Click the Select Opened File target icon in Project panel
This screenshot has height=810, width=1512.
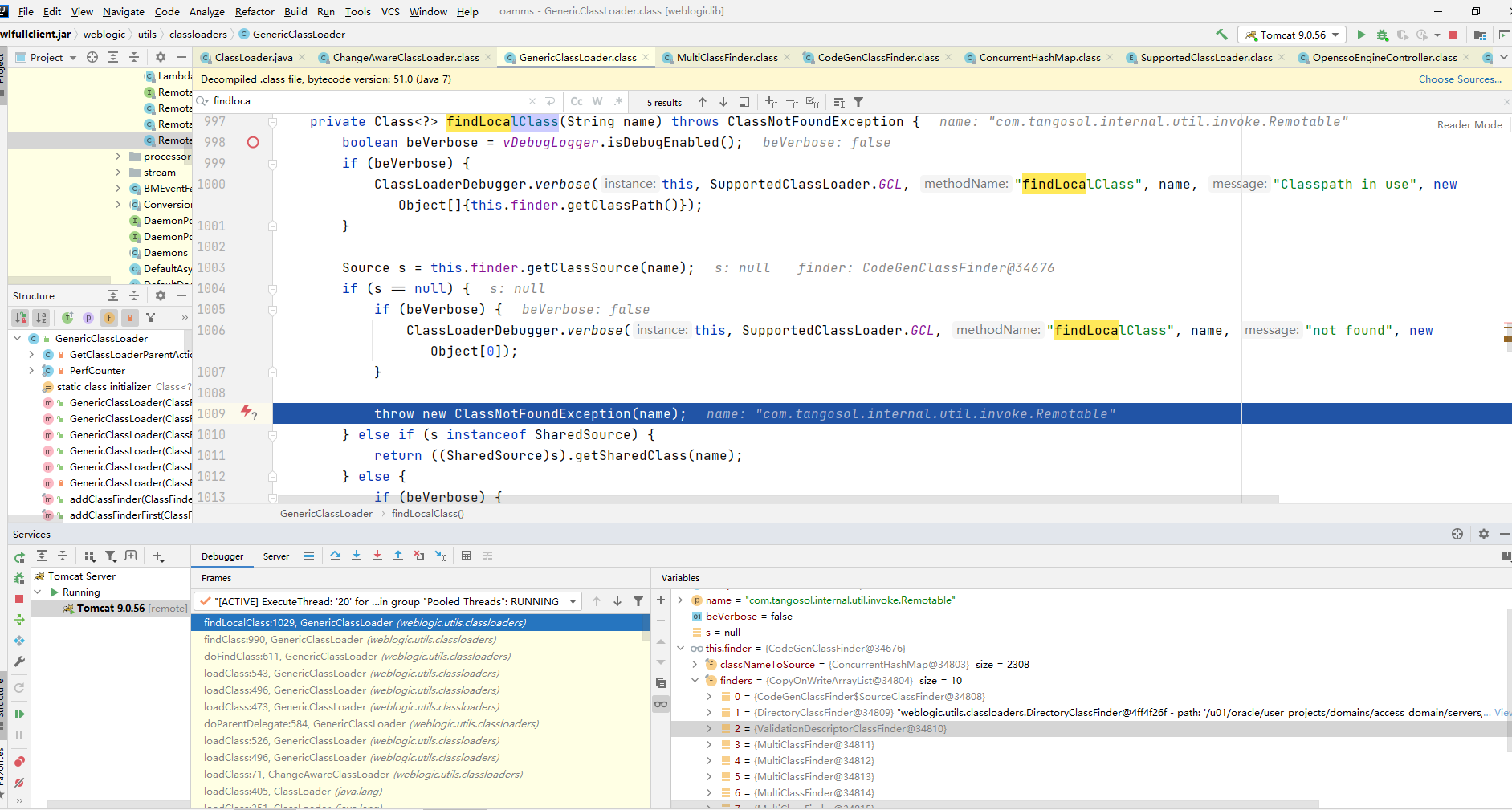pos(92,57)
